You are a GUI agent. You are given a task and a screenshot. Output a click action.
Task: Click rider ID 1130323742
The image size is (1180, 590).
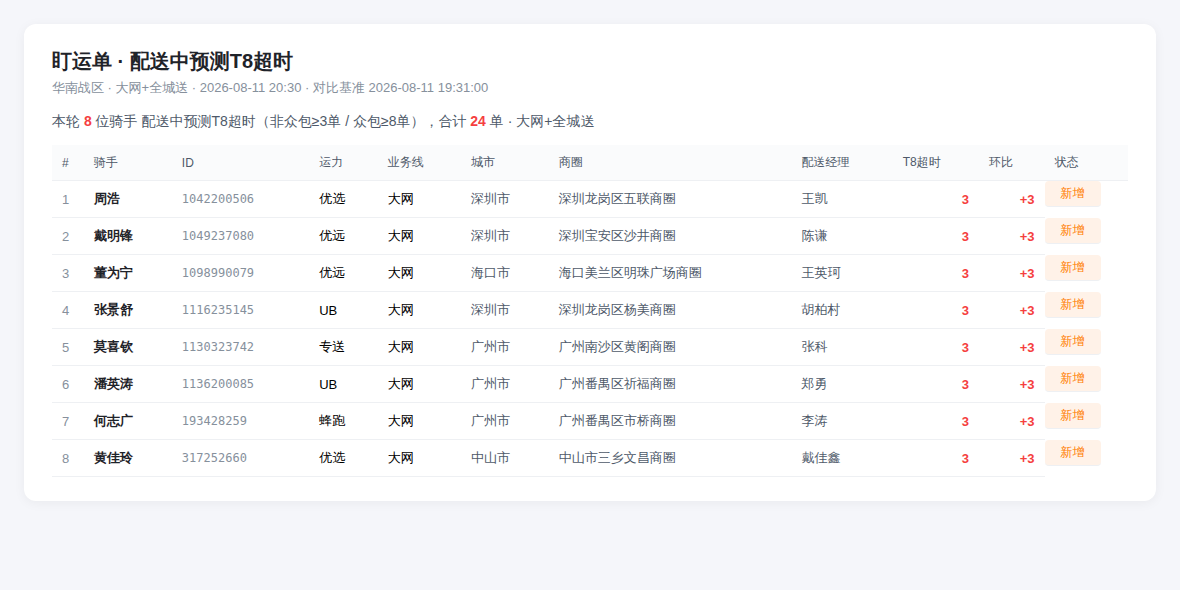[x=217, y=347]
